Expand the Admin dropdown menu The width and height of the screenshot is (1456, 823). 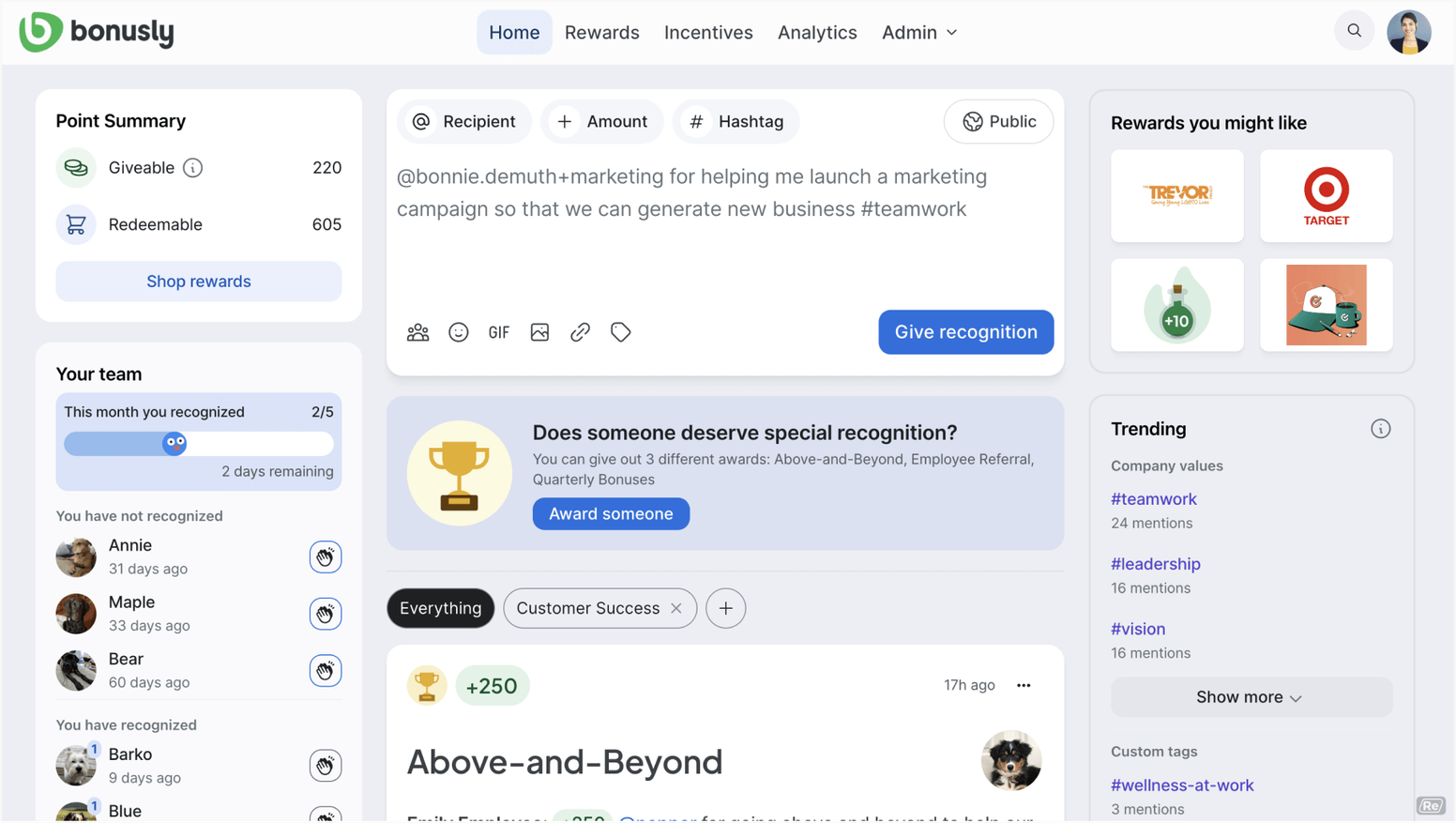pos(919,32)
